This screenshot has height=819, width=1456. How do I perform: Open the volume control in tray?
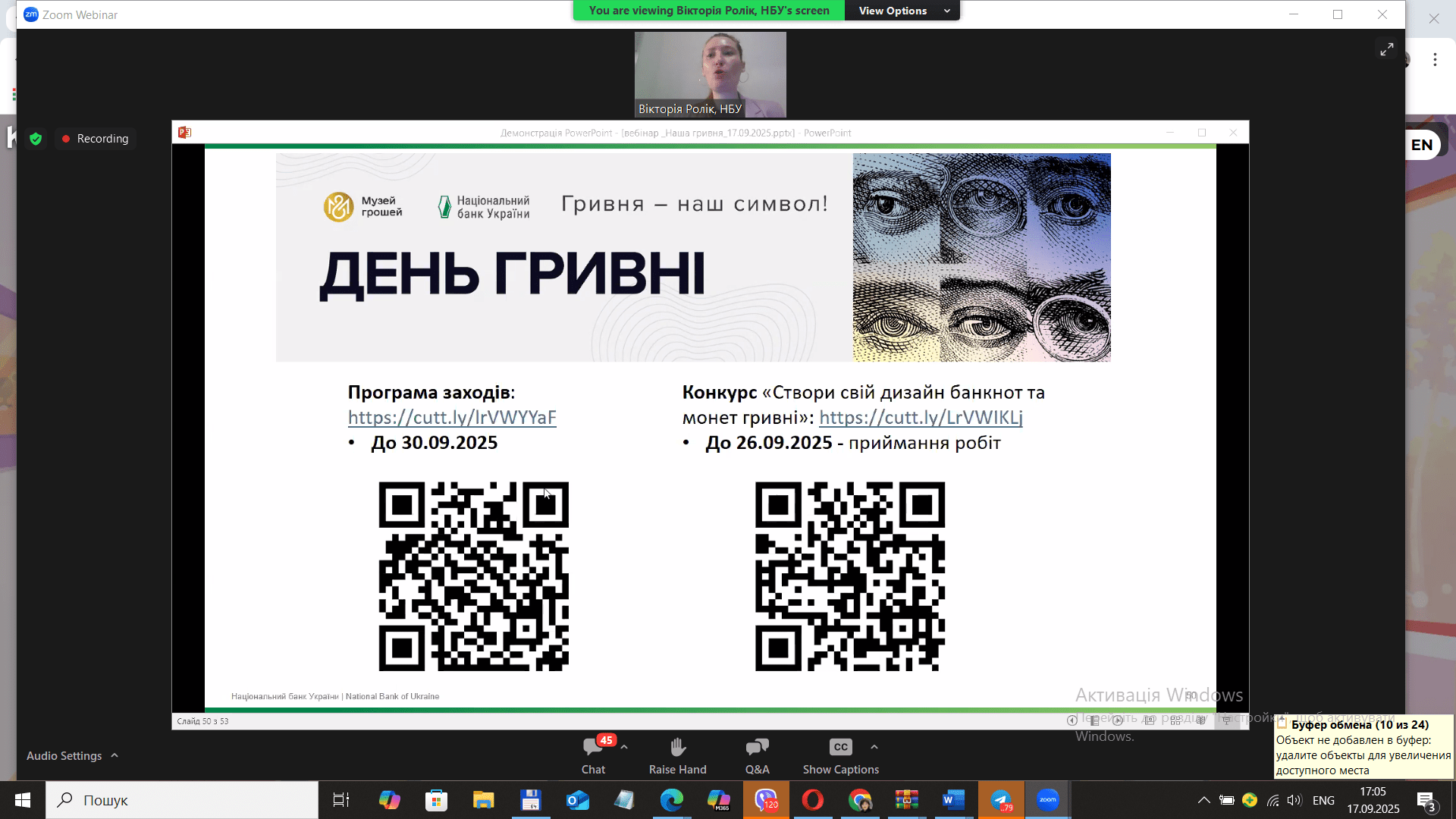tap(1294, 800)
